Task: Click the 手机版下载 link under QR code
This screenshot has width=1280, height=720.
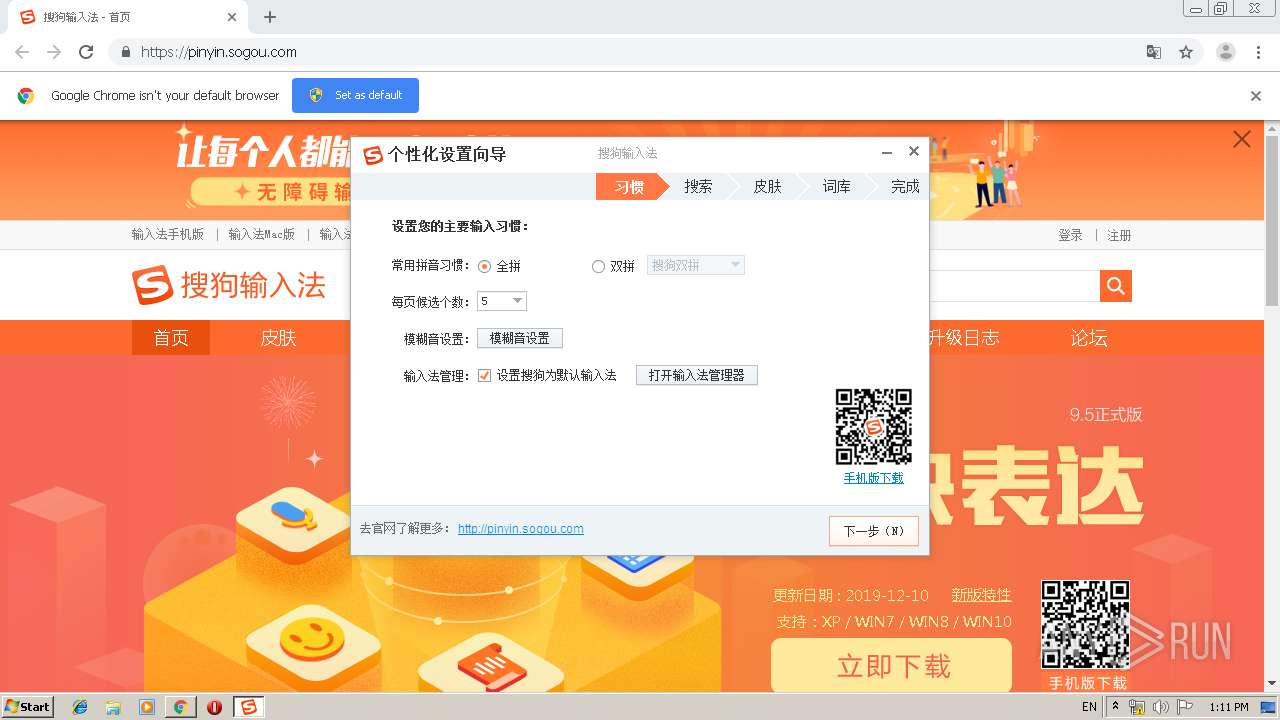Action: (x=874, y=478)
